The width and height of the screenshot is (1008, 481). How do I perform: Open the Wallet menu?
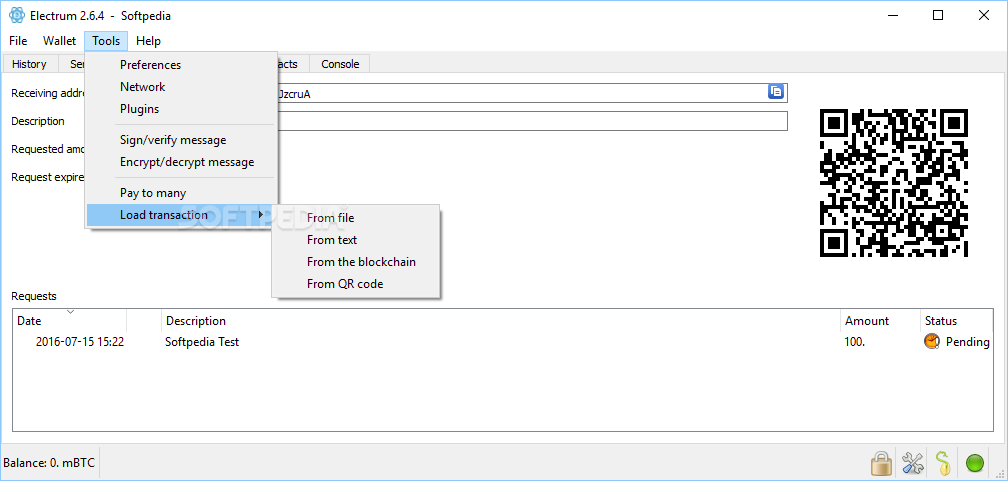[59, 41]
